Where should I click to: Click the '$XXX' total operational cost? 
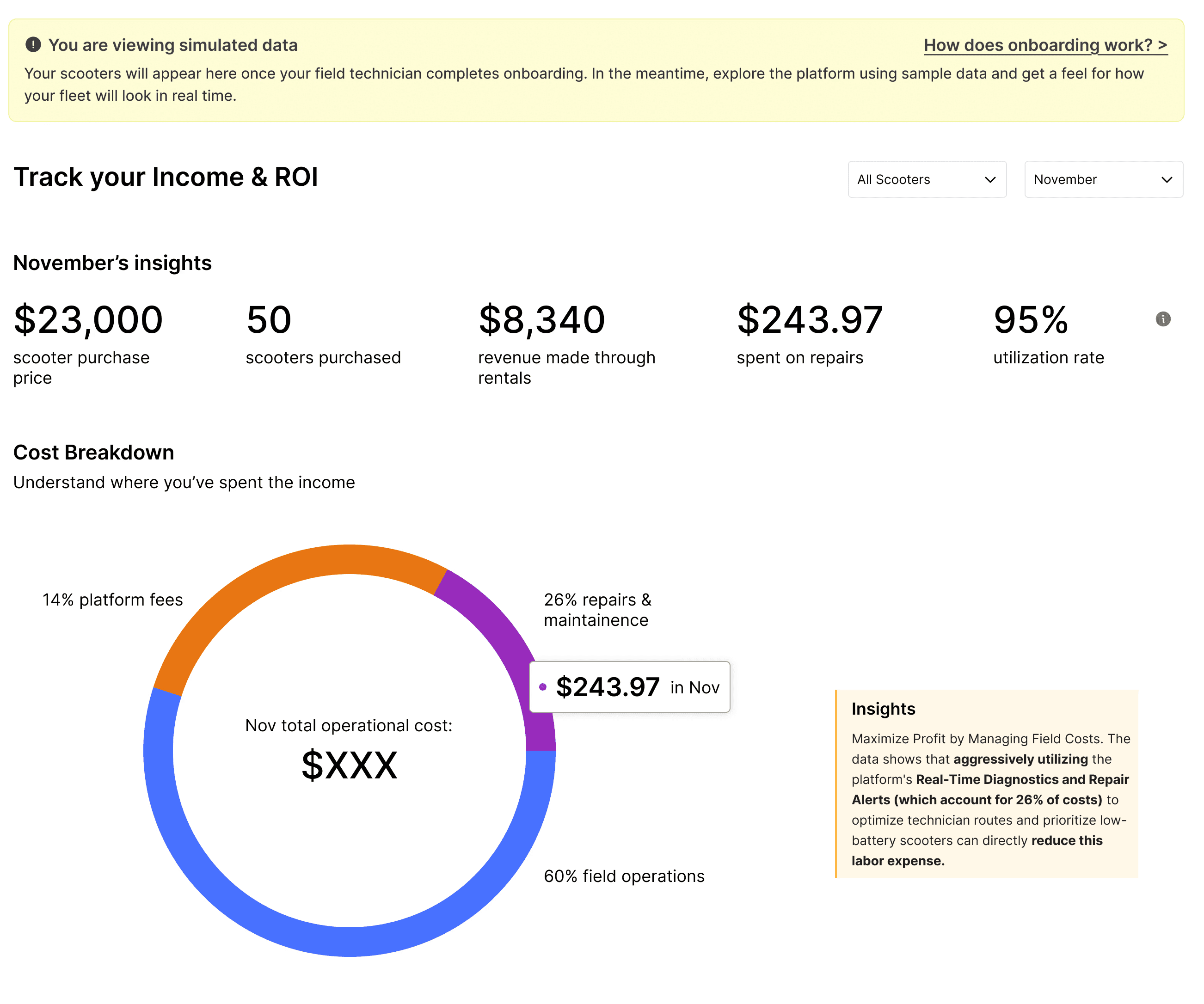coord(349,765)
